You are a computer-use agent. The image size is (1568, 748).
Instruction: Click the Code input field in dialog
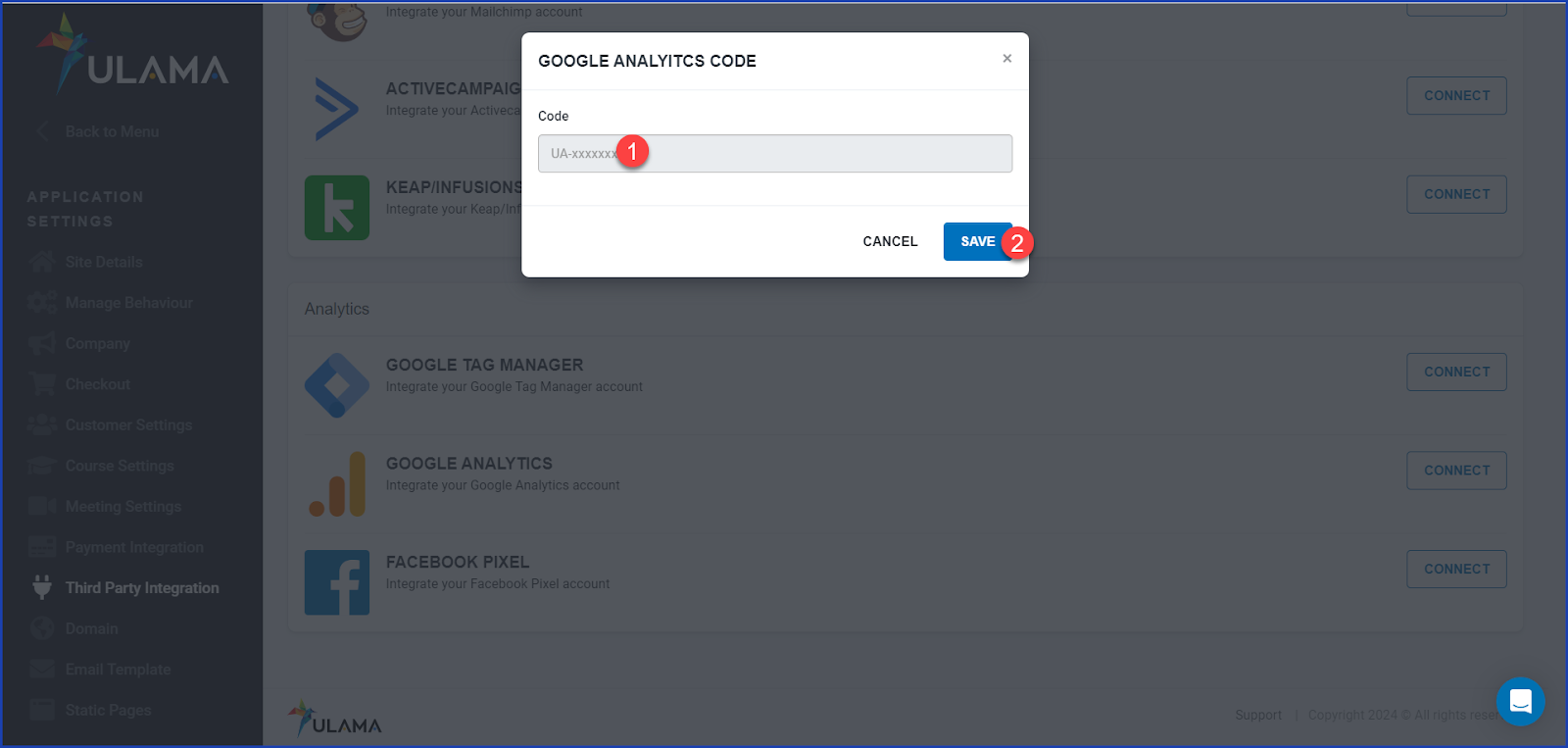point(774,154)
